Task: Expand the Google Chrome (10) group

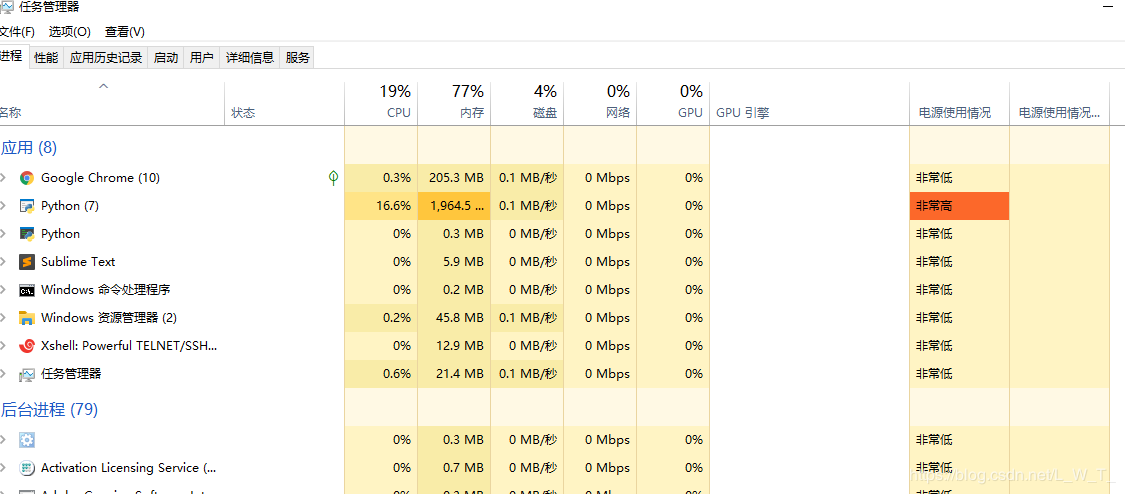Action: pos(3,178)
